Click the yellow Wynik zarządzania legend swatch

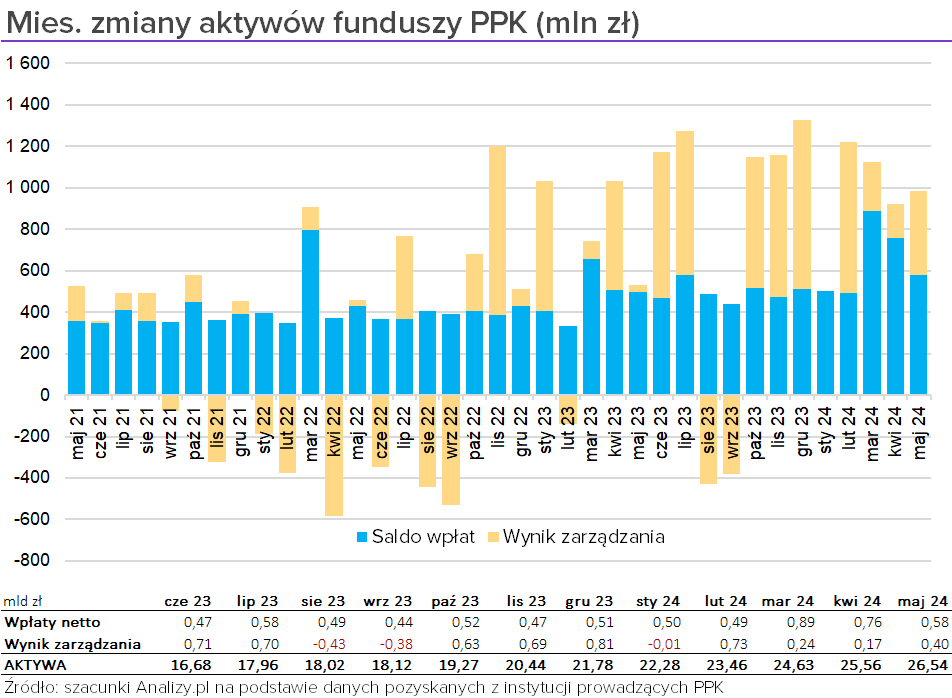coord(492,537)
